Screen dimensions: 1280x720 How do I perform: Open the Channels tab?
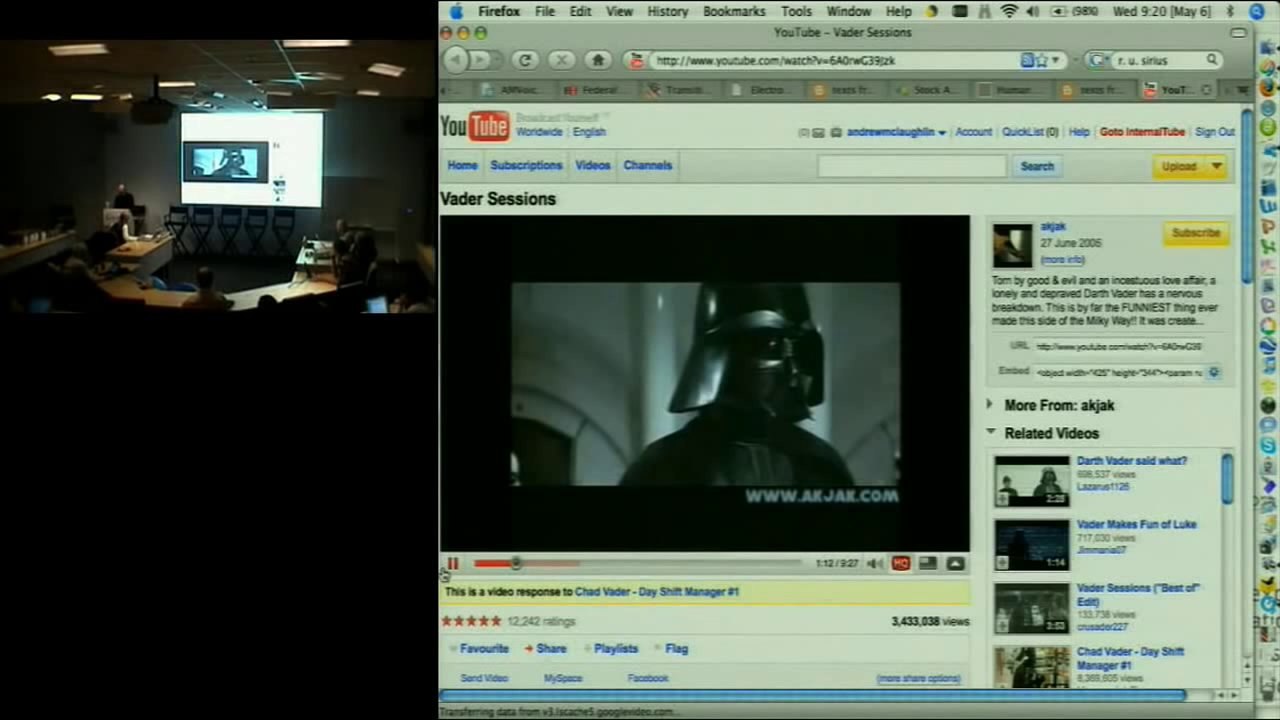[648, 165]
